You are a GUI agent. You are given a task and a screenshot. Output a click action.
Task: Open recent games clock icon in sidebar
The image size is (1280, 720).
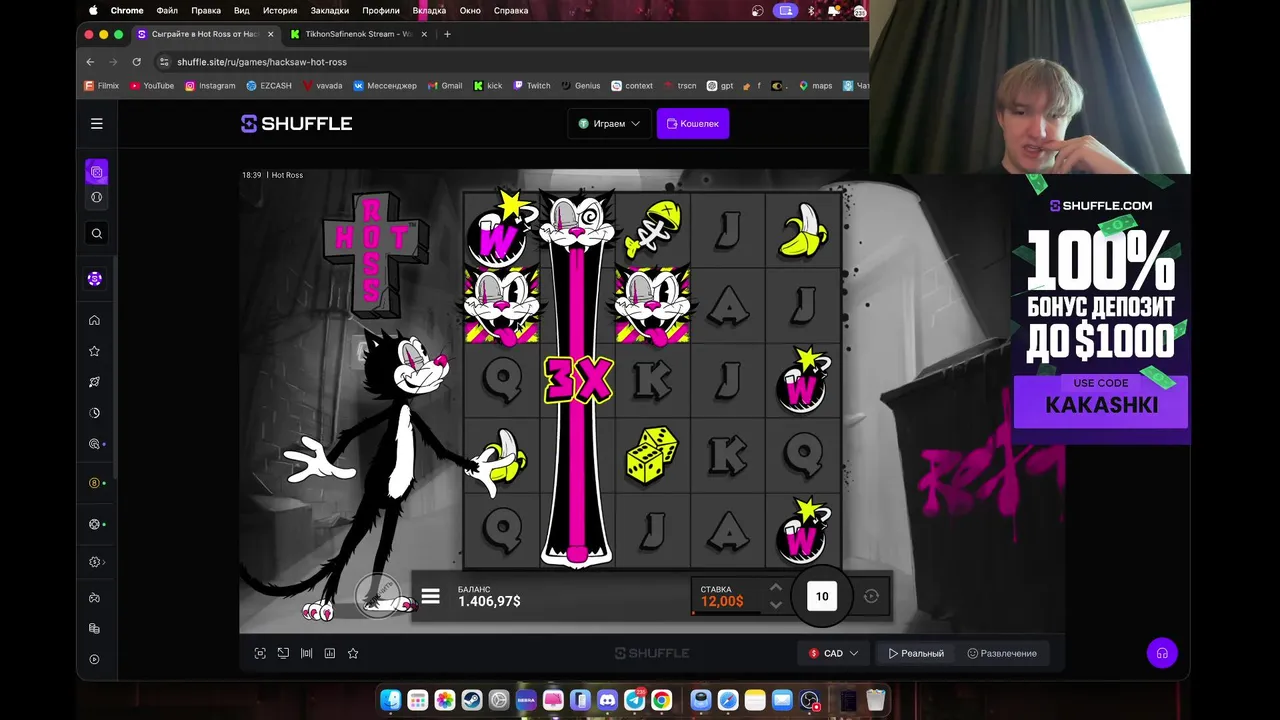tap(95, 413)
